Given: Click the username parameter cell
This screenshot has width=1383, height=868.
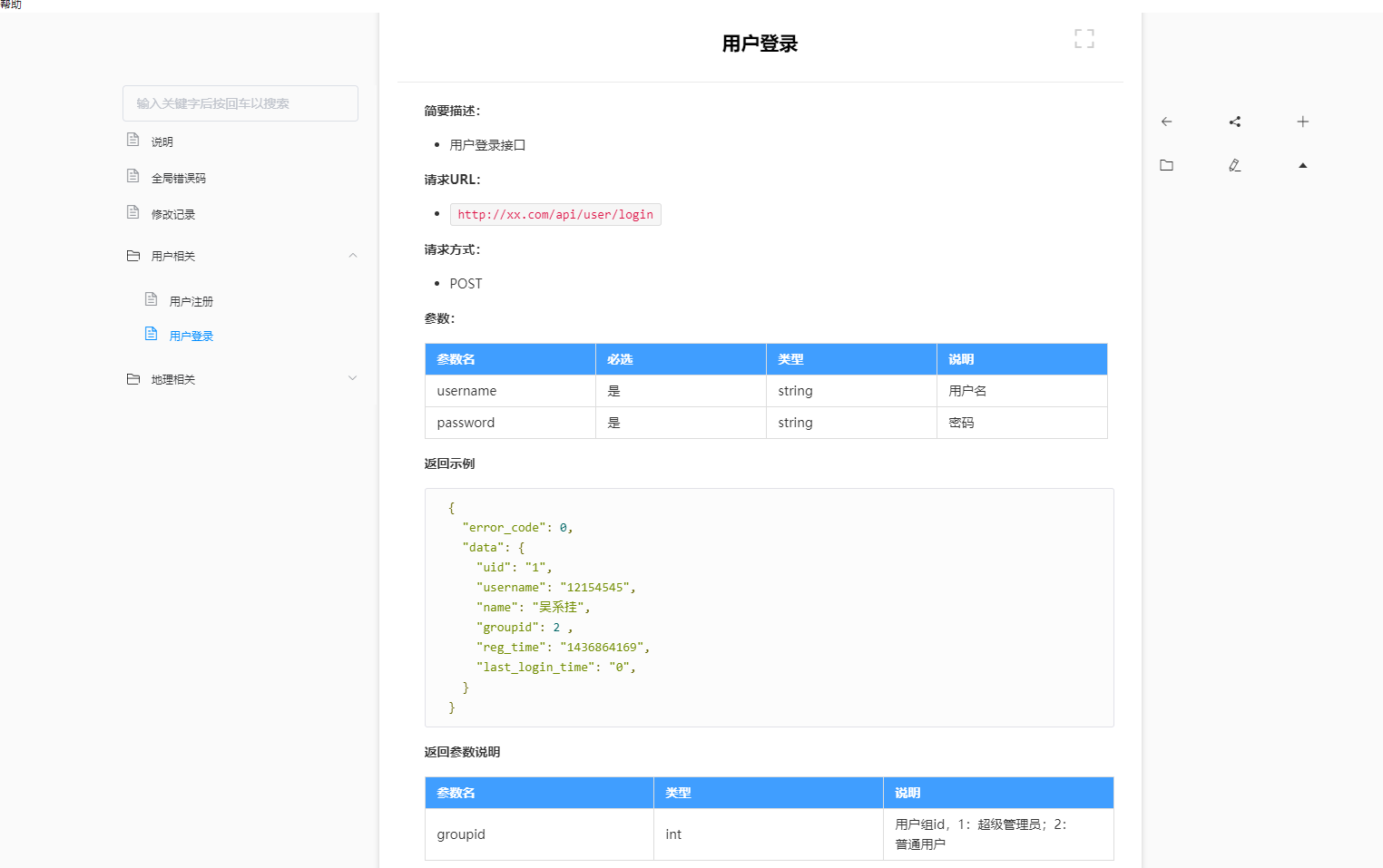Looking at the screenshot, I should [510, 391].
